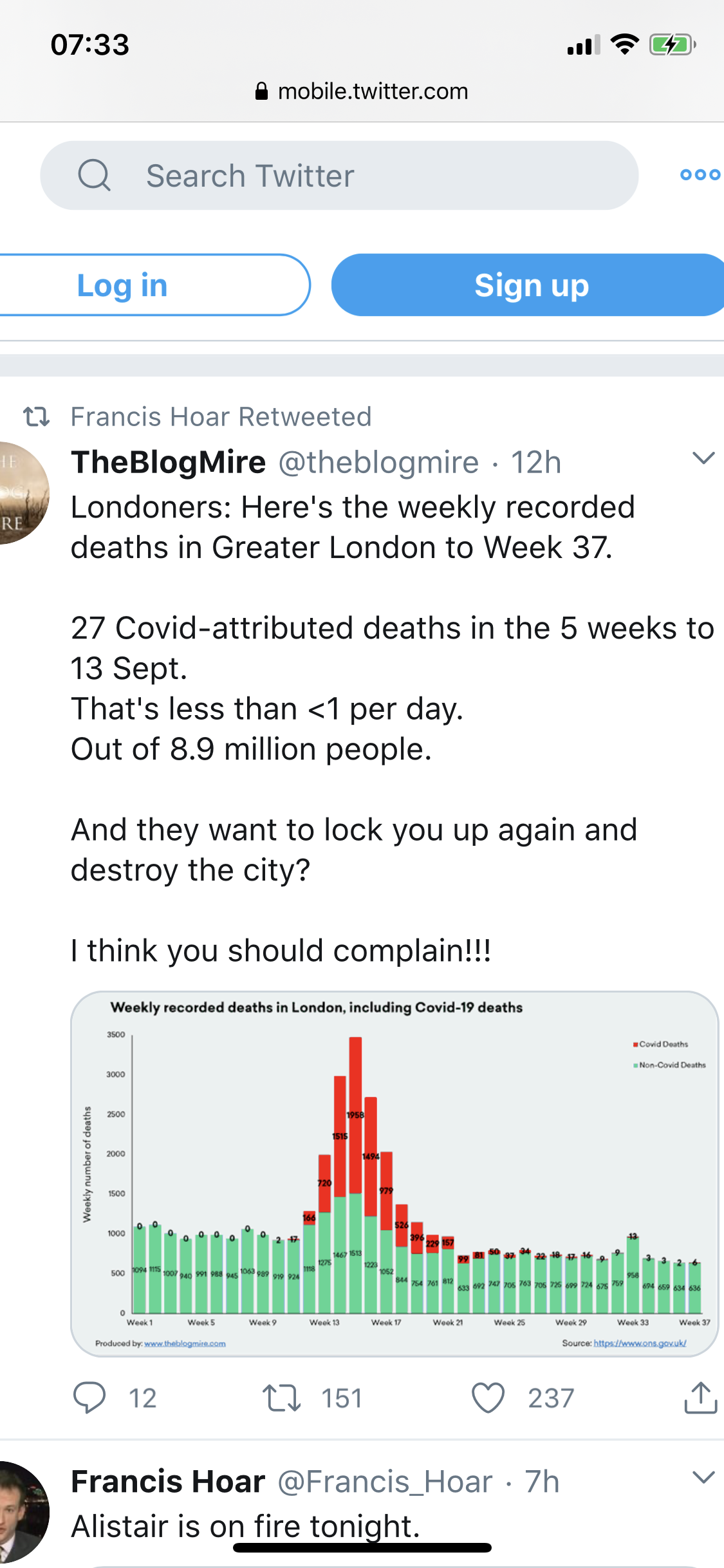Reply to TheBlogMire's tweet
This screenshot has height=1568, width=724.
pyautogui.click(x=89, y=1397)
